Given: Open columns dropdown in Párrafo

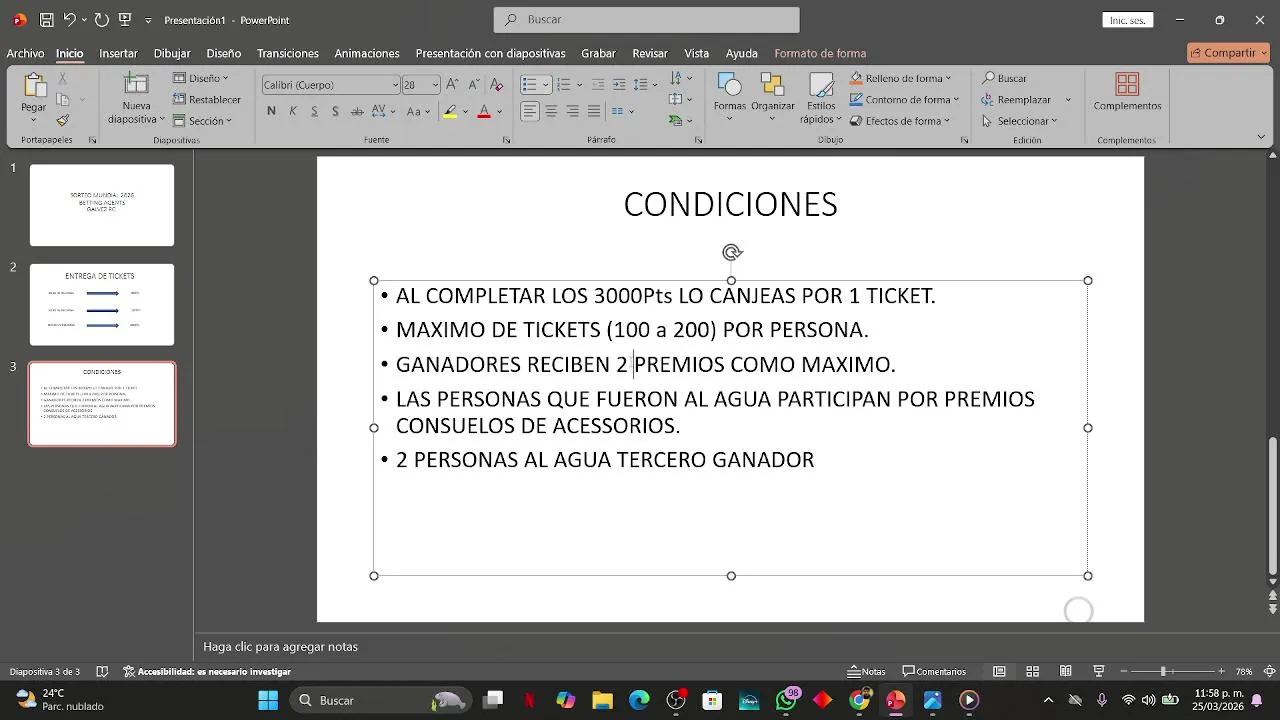Looking at the screenshot, I should click(623, 111).
